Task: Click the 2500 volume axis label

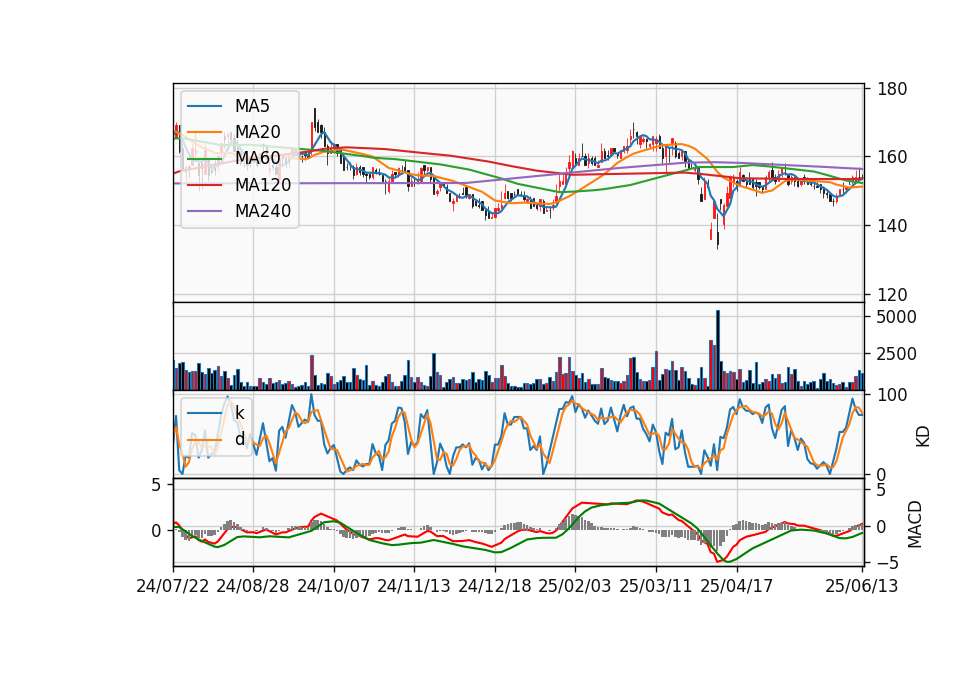Action: coord(897,354)
